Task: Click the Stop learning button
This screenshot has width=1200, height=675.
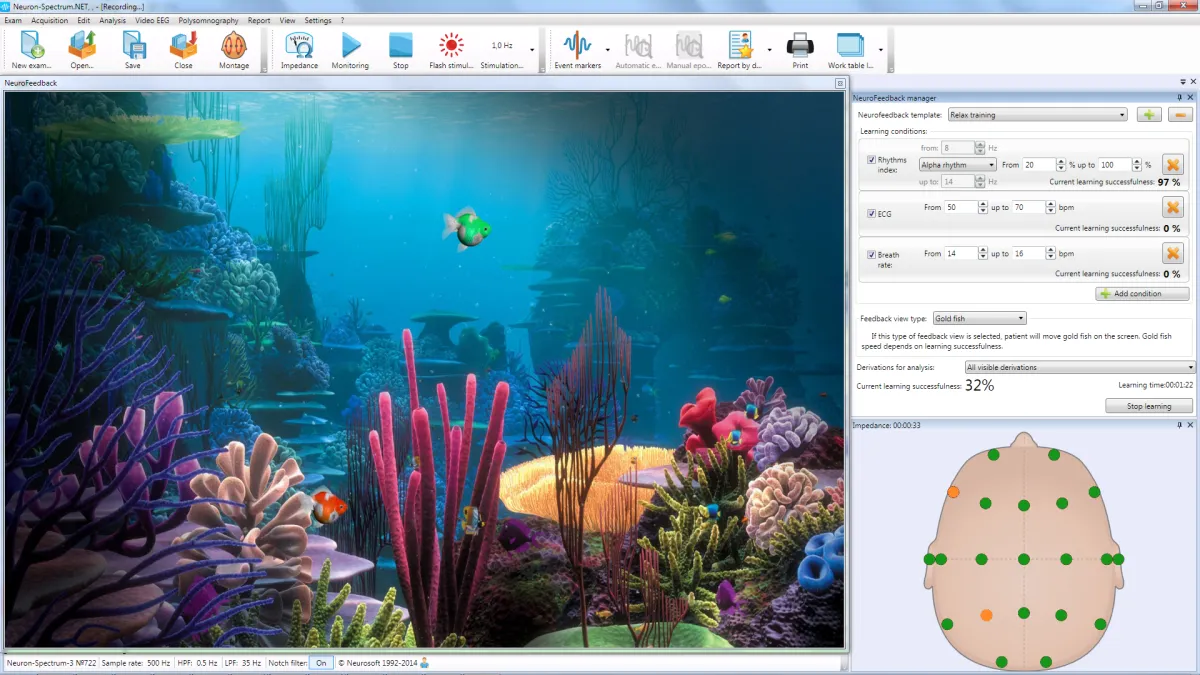Action: point(1149,406)
